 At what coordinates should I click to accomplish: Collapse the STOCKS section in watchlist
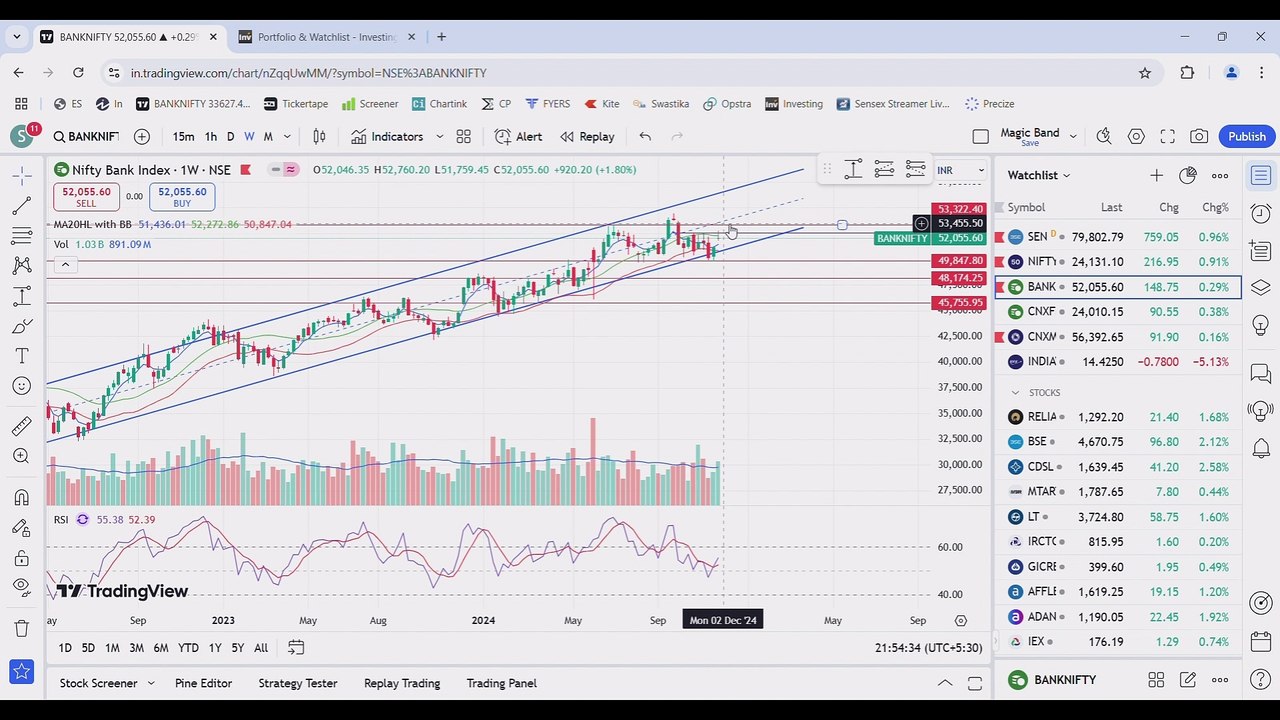click(1015, 393)
